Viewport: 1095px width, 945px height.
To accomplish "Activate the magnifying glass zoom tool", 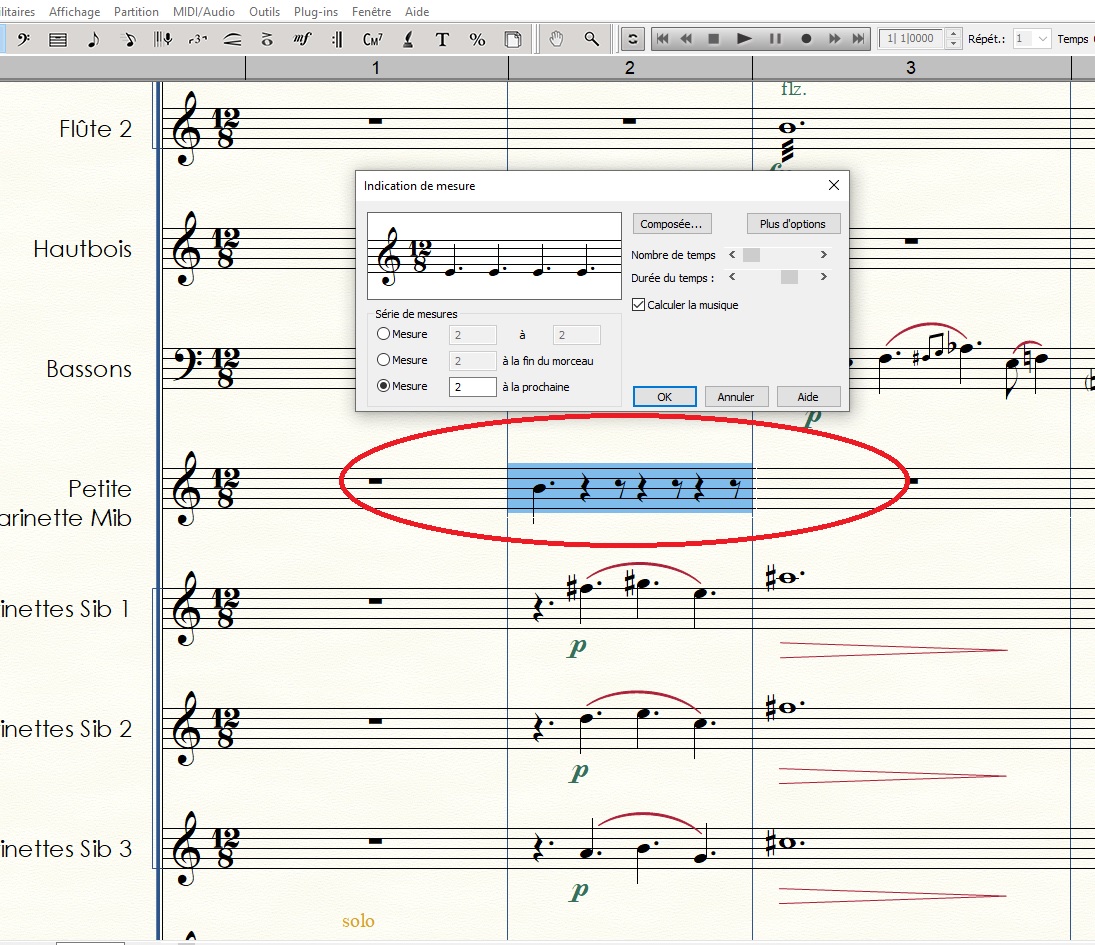I will tap(592, 39).
